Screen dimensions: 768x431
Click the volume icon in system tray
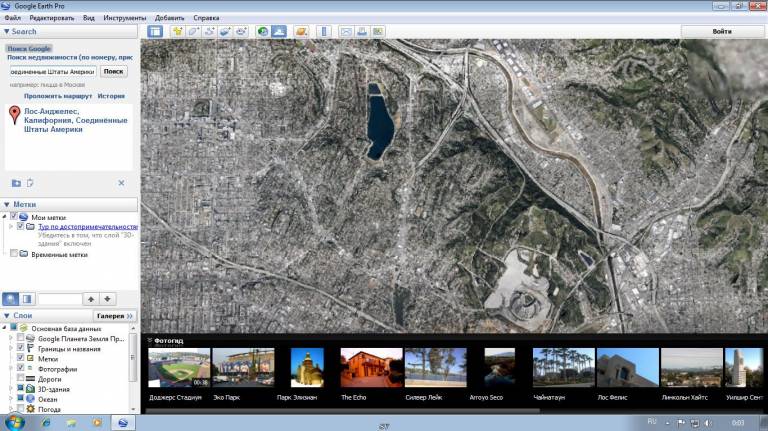click(x=708, y=423)
